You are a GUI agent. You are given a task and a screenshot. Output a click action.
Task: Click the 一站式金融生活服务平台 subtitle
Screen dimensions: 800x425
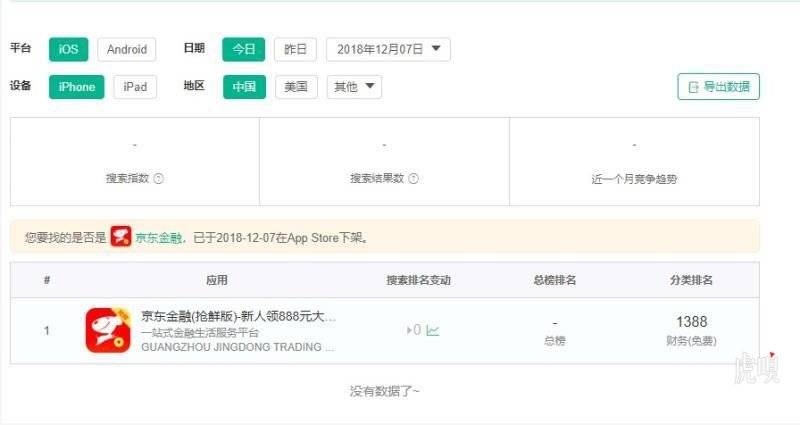(199, 333)
